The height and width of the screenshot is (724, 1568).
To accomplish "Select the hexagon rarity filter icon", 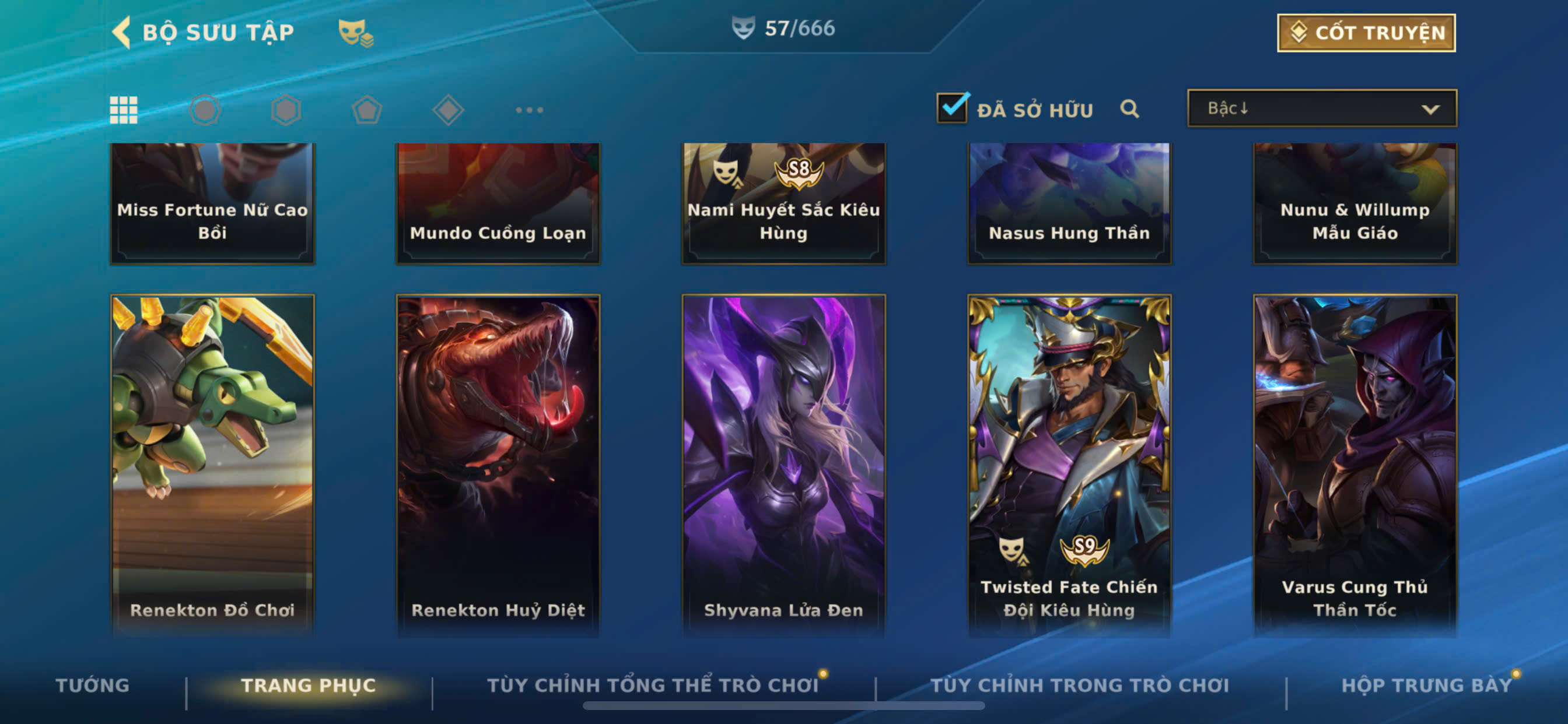I will pos(286,110).
